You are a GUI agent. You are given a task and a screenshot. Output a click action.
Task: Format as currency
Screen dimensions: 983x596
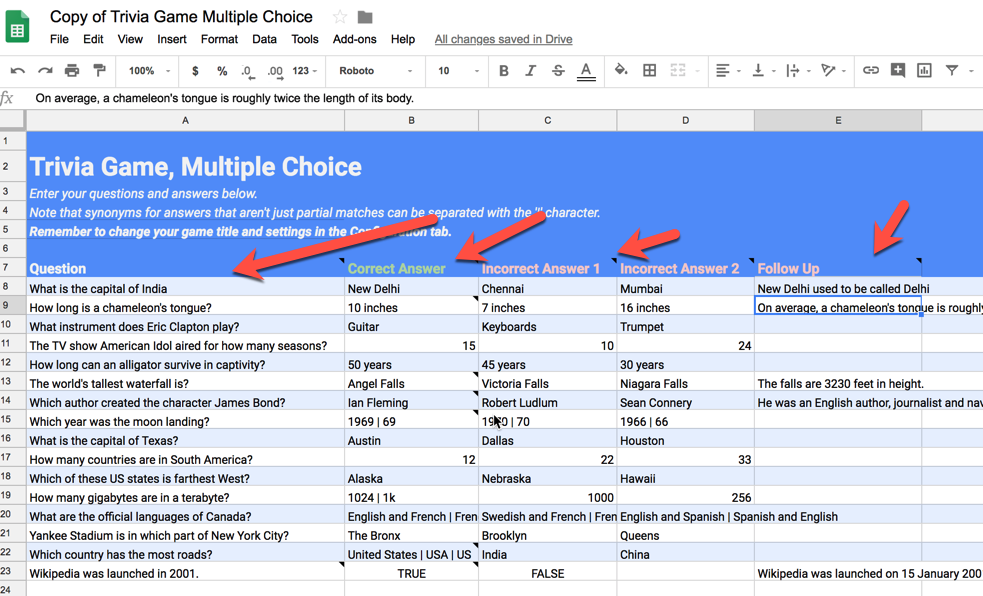(x=195, y=71)
